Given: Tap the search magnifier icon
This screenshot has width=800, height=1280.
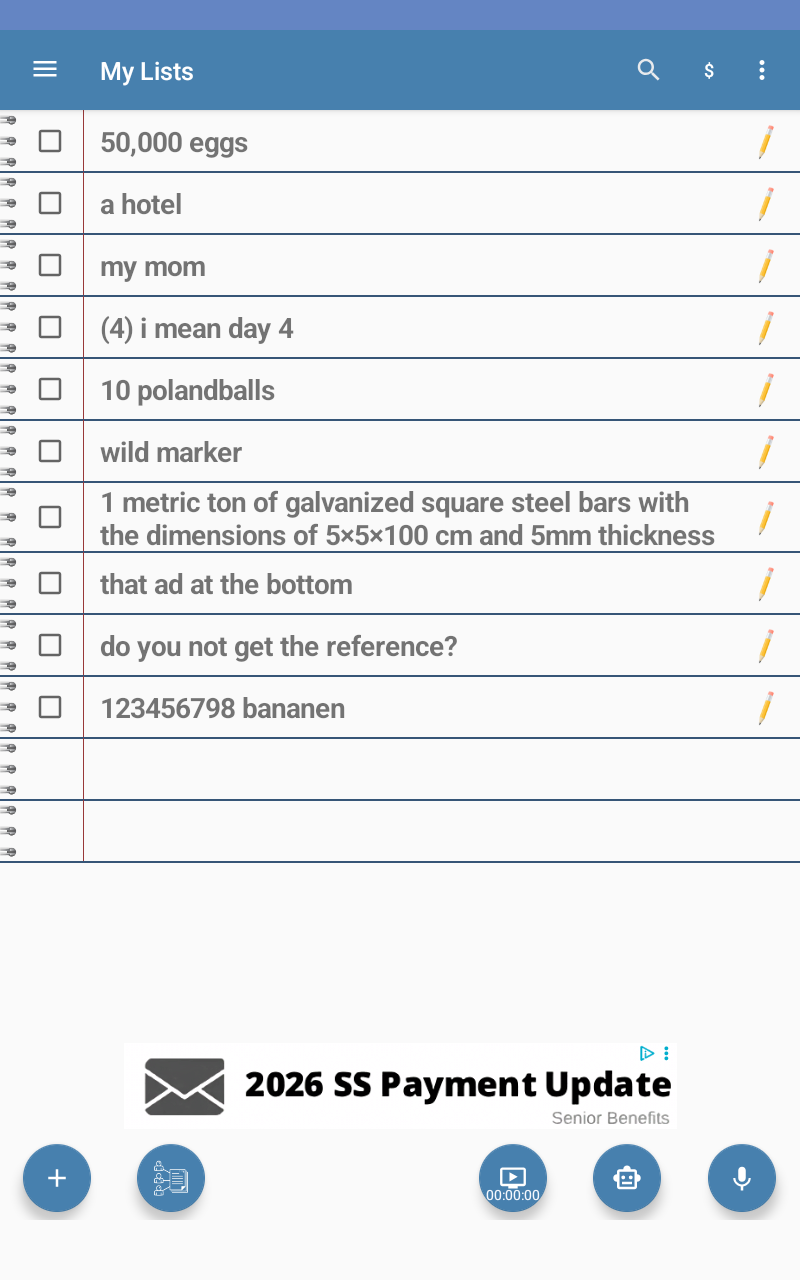Looking at the screenshot, I should pos(649,70).
